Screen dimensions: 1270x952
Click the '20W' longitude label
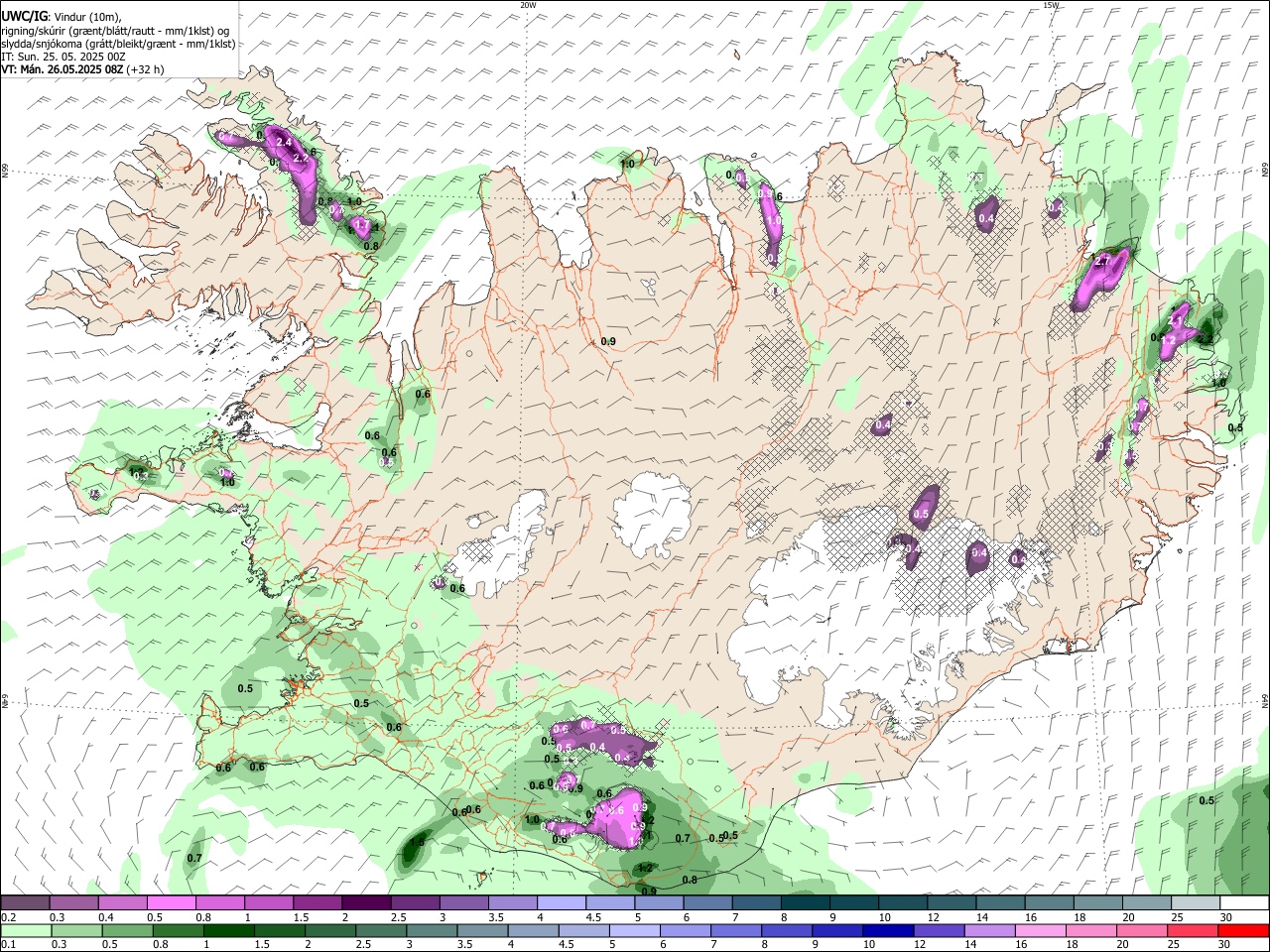coord(528,5)
